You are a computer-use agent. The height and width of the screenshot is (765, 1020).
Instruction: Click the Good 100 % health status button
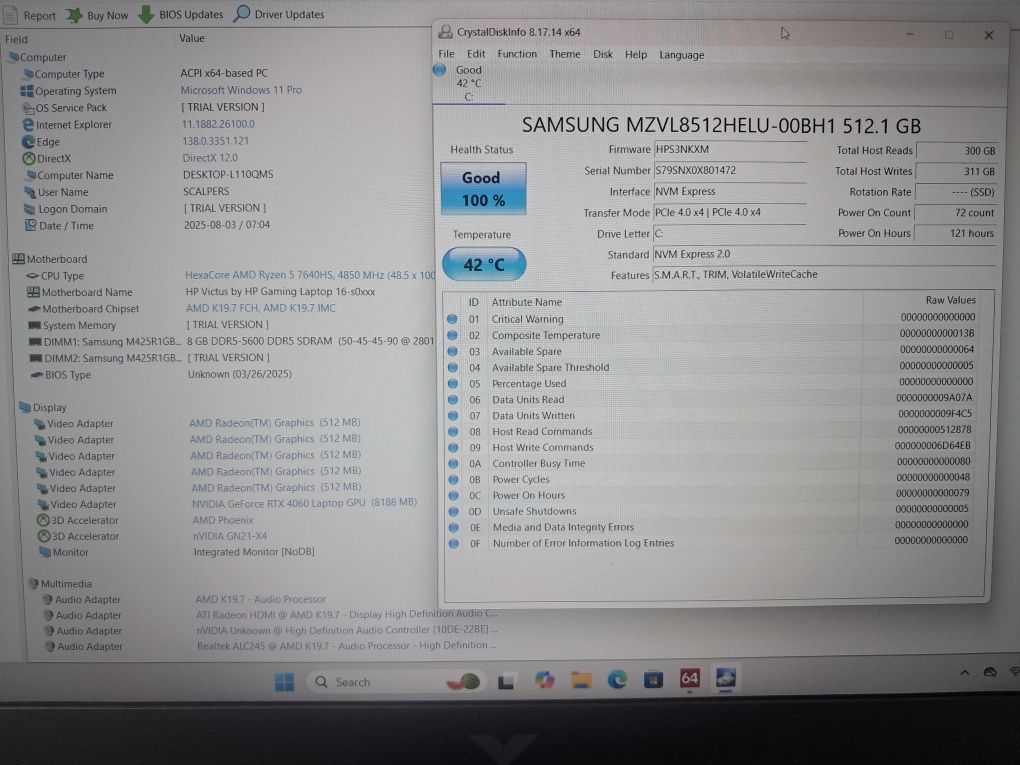483,189
